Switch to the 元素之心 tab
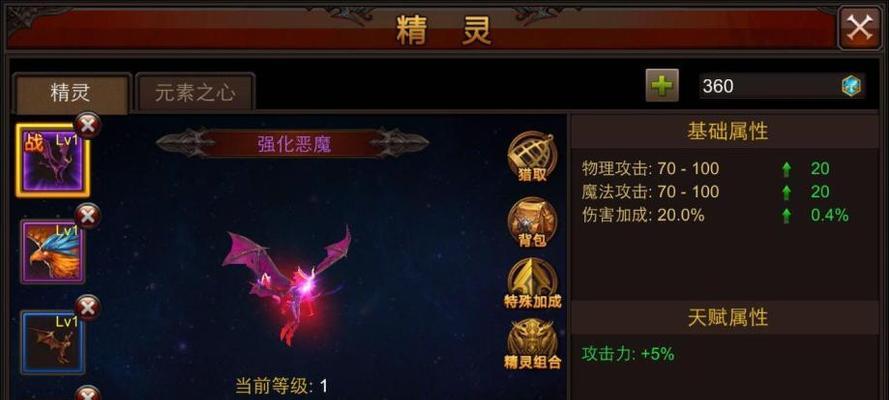Screen dimensions: 889x400 click(195, 92)
